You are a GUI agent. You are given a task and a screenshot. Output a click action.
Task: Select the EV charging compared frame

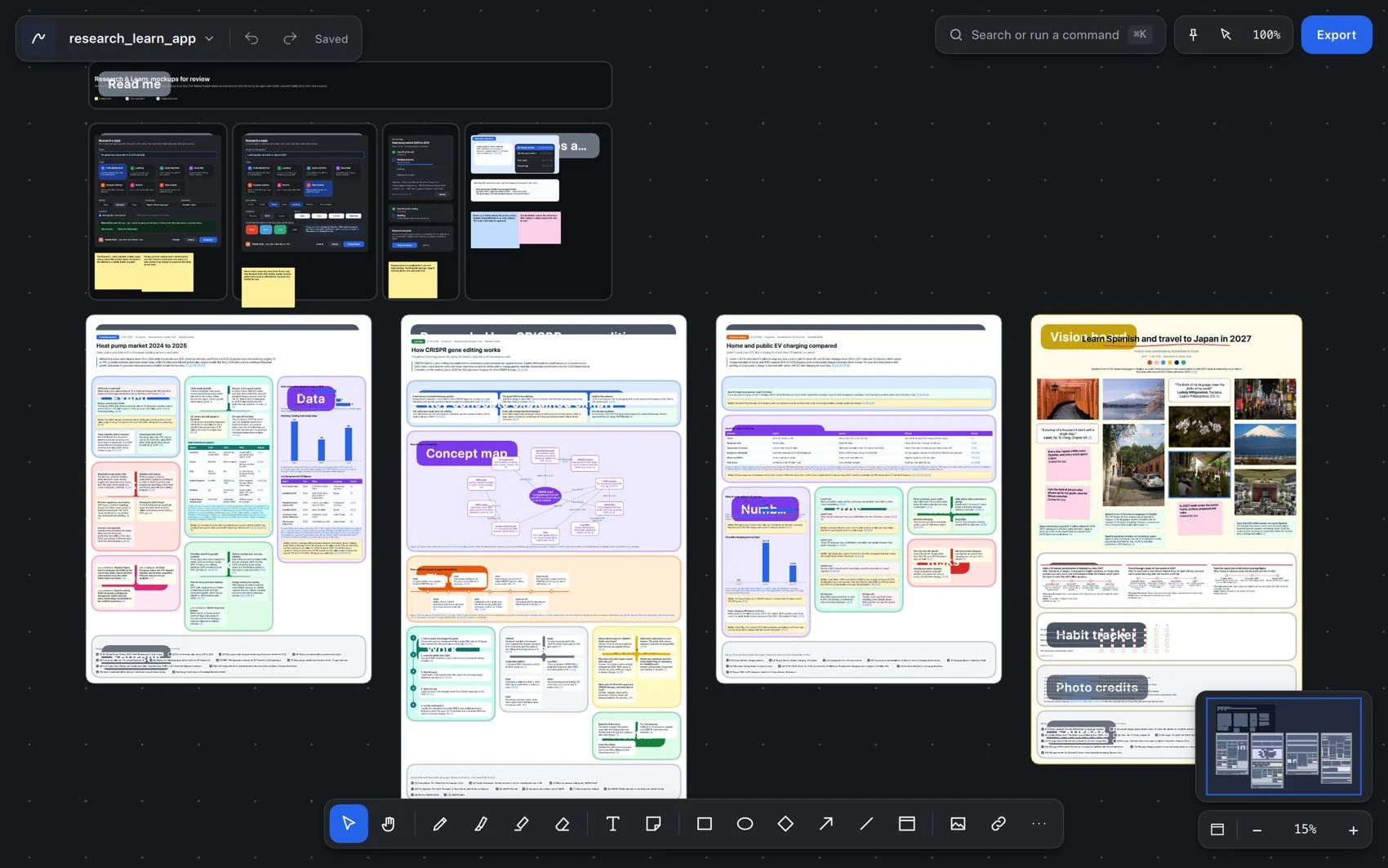(858, 499)
